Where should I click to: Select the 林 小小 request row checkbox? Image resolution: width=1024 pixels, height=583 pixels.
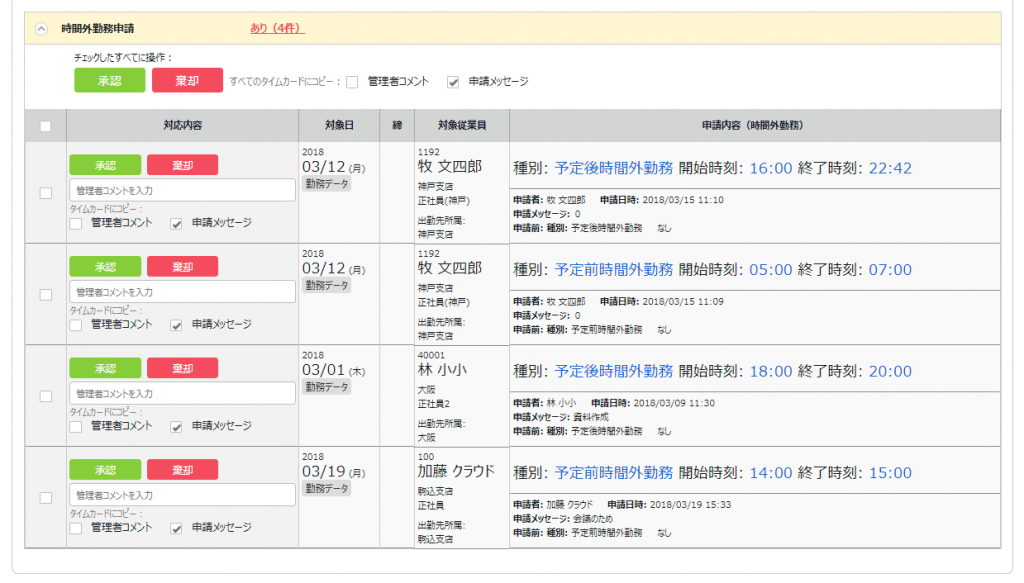click(x=46, y=396)
